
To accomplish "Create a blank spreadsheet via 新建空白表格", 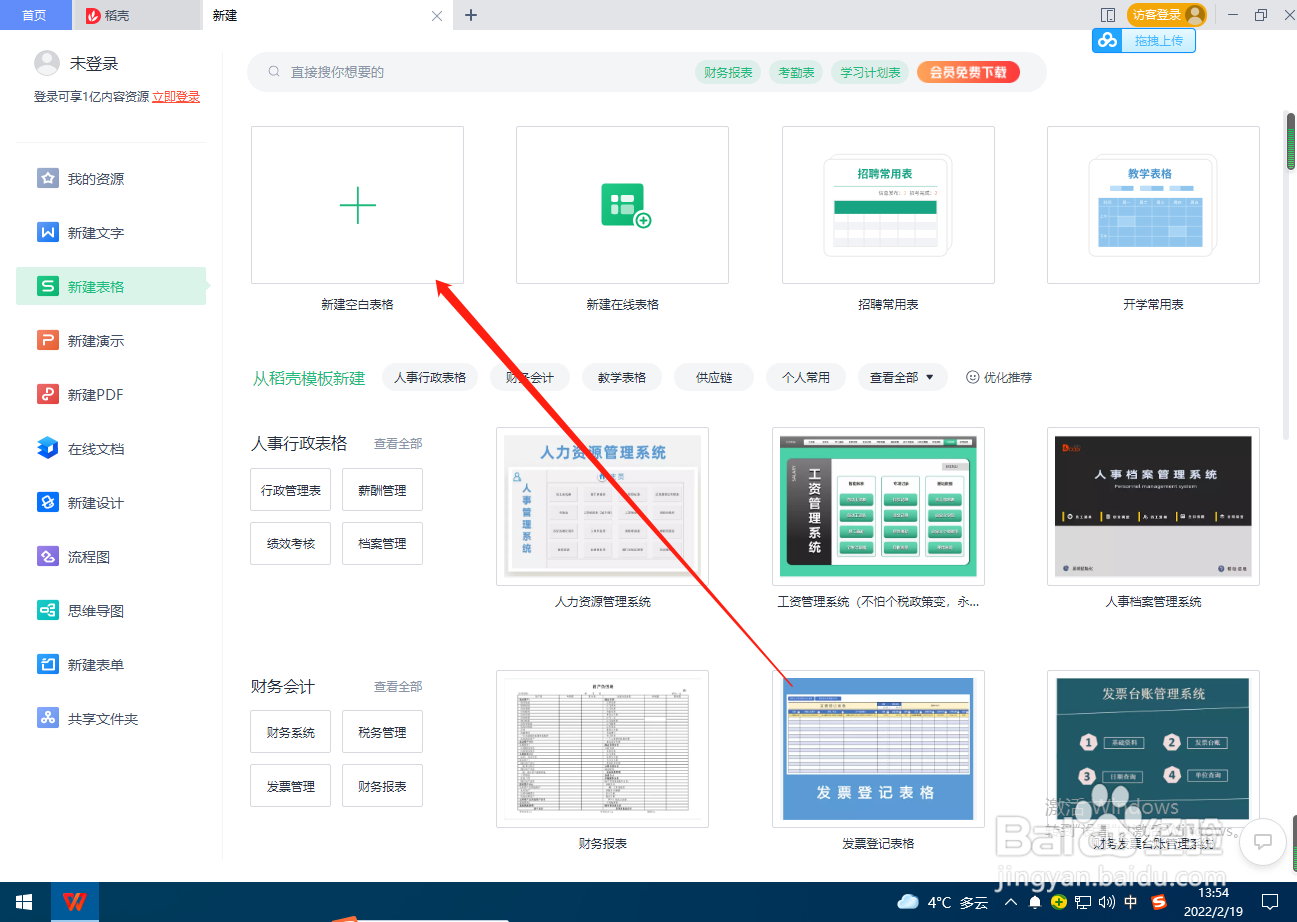I will pos(357,205).
